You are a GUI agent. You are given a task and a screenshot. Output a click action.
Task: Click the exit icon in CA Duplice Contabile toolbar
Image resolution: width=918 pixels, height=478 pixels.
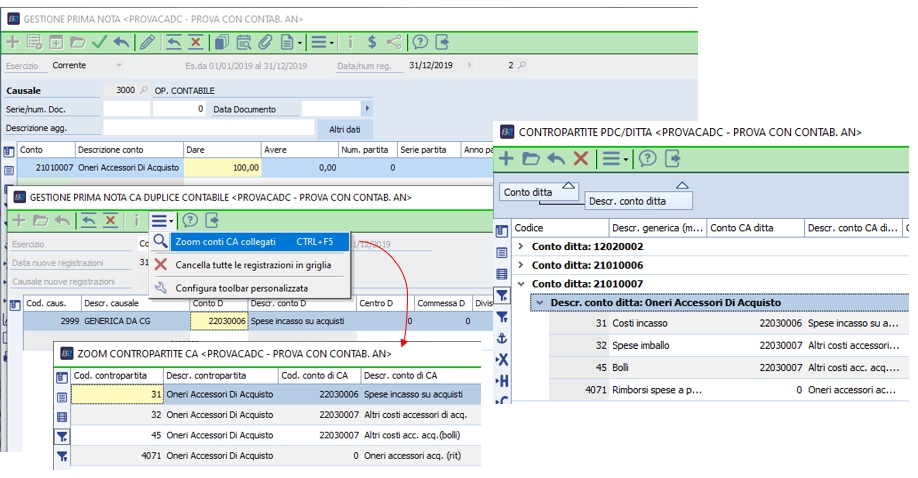pyautogui.click(x=212, y=220)
